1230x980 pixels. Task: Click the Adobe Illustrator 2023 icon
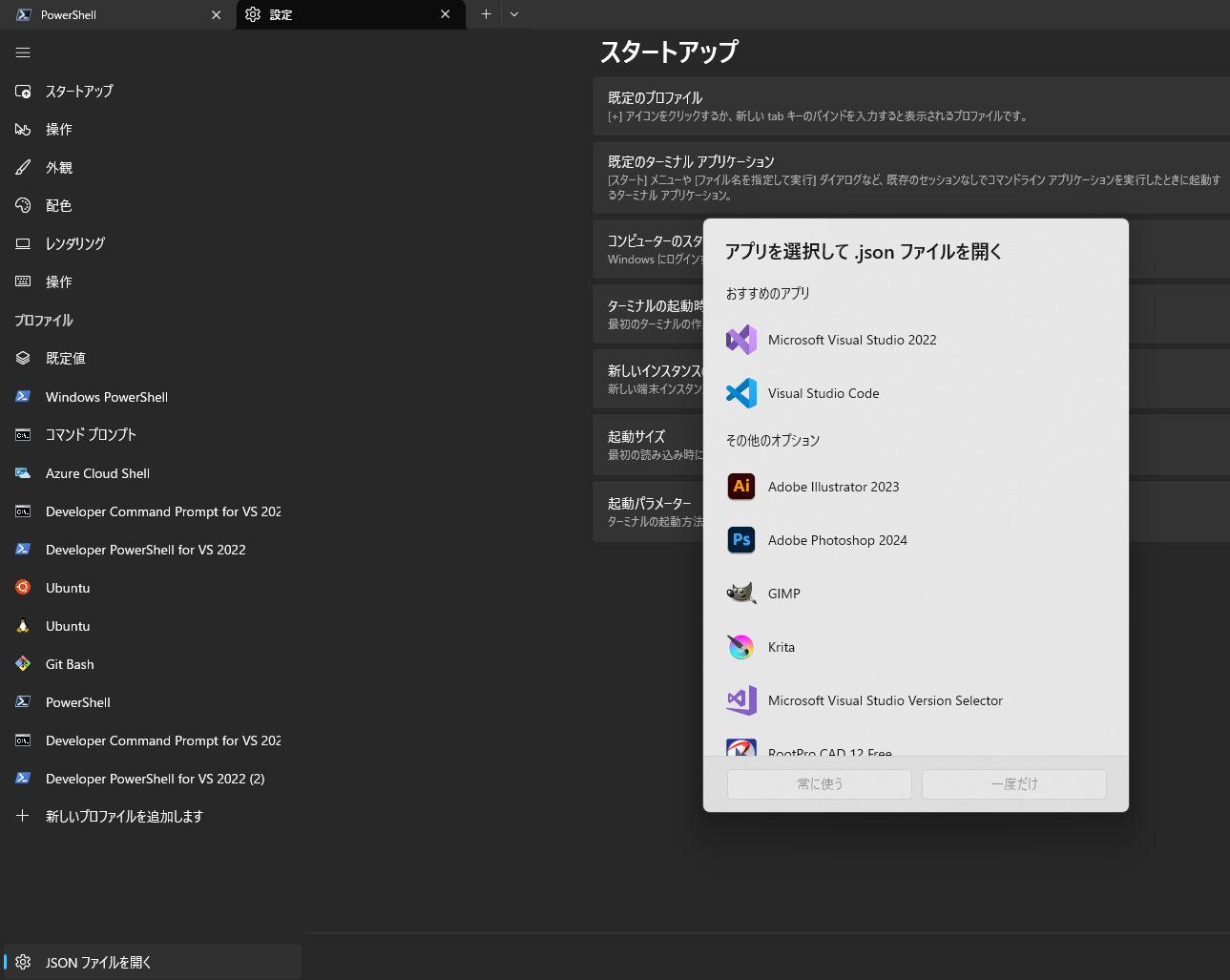[741, 487]
